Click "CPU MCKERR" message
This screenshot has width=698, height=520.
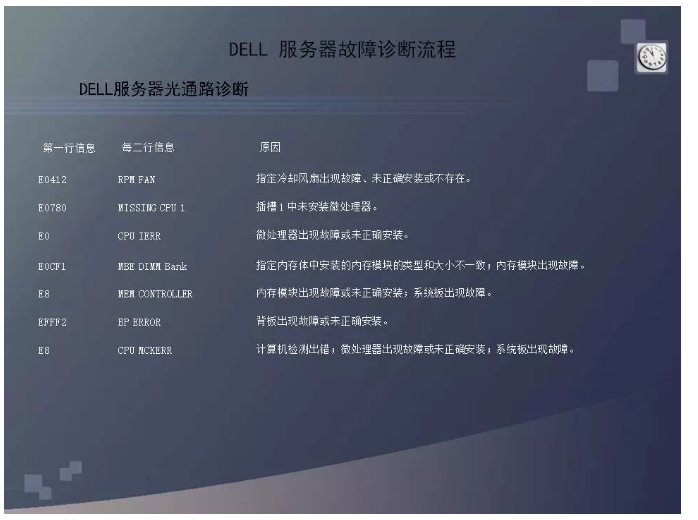click(145, 351)
